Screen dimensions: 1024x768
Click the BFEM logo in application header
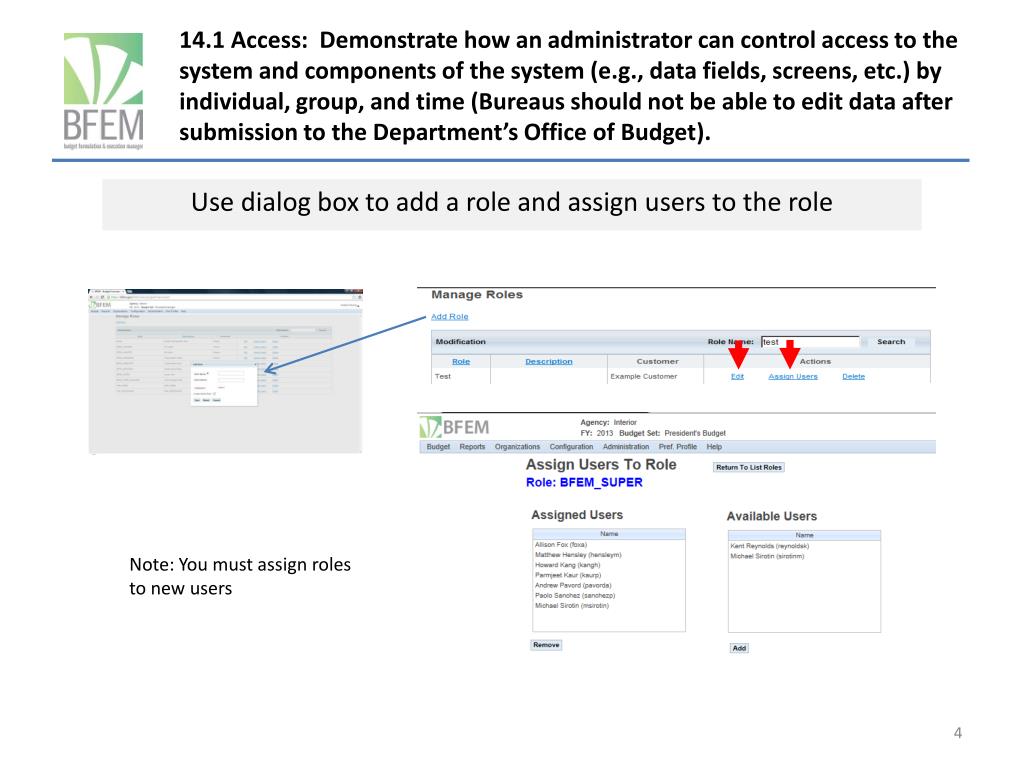pos(455,428)
